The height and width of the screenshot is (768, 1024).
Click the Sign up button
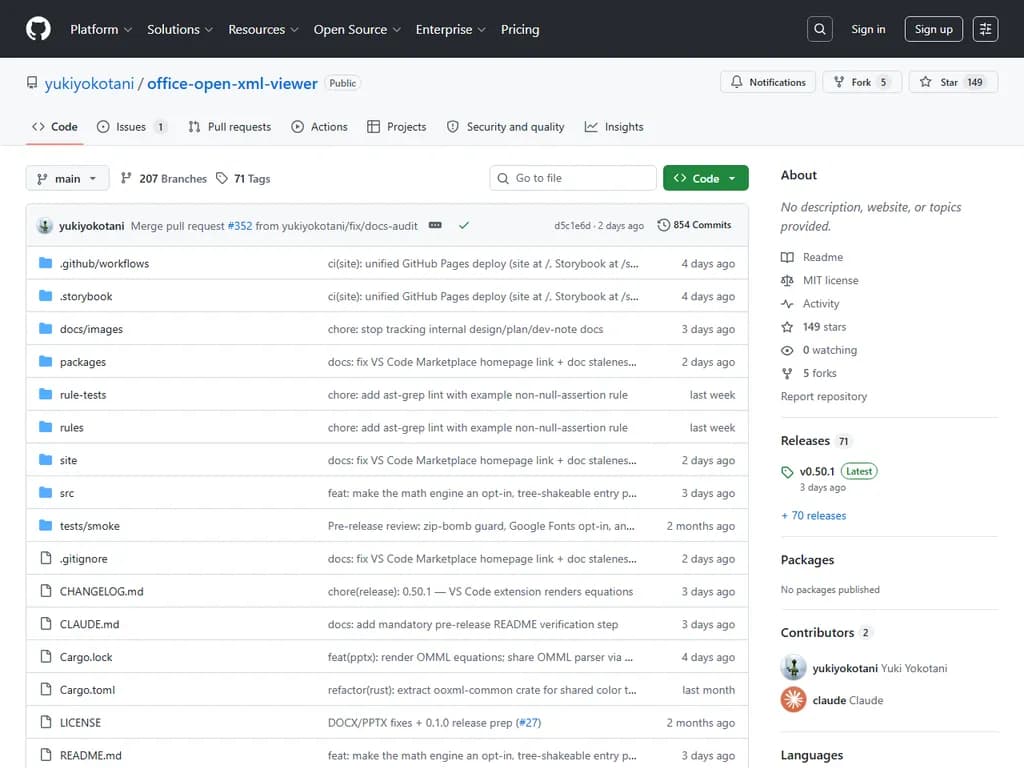[933, 29]
